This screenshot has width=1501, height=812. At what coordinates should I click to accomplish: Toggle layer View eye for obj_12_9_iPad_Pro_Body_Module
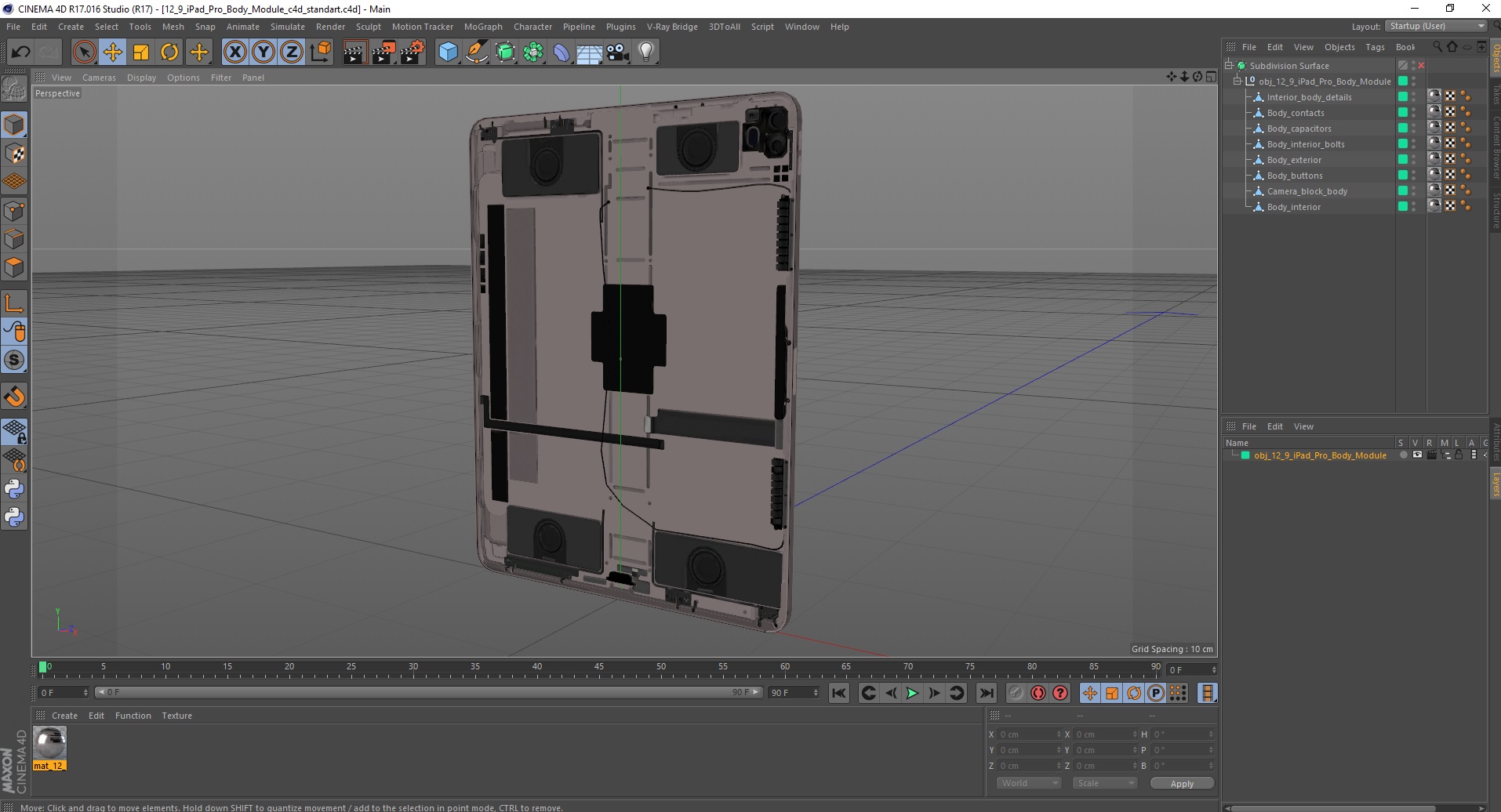tap(1417, 455)
